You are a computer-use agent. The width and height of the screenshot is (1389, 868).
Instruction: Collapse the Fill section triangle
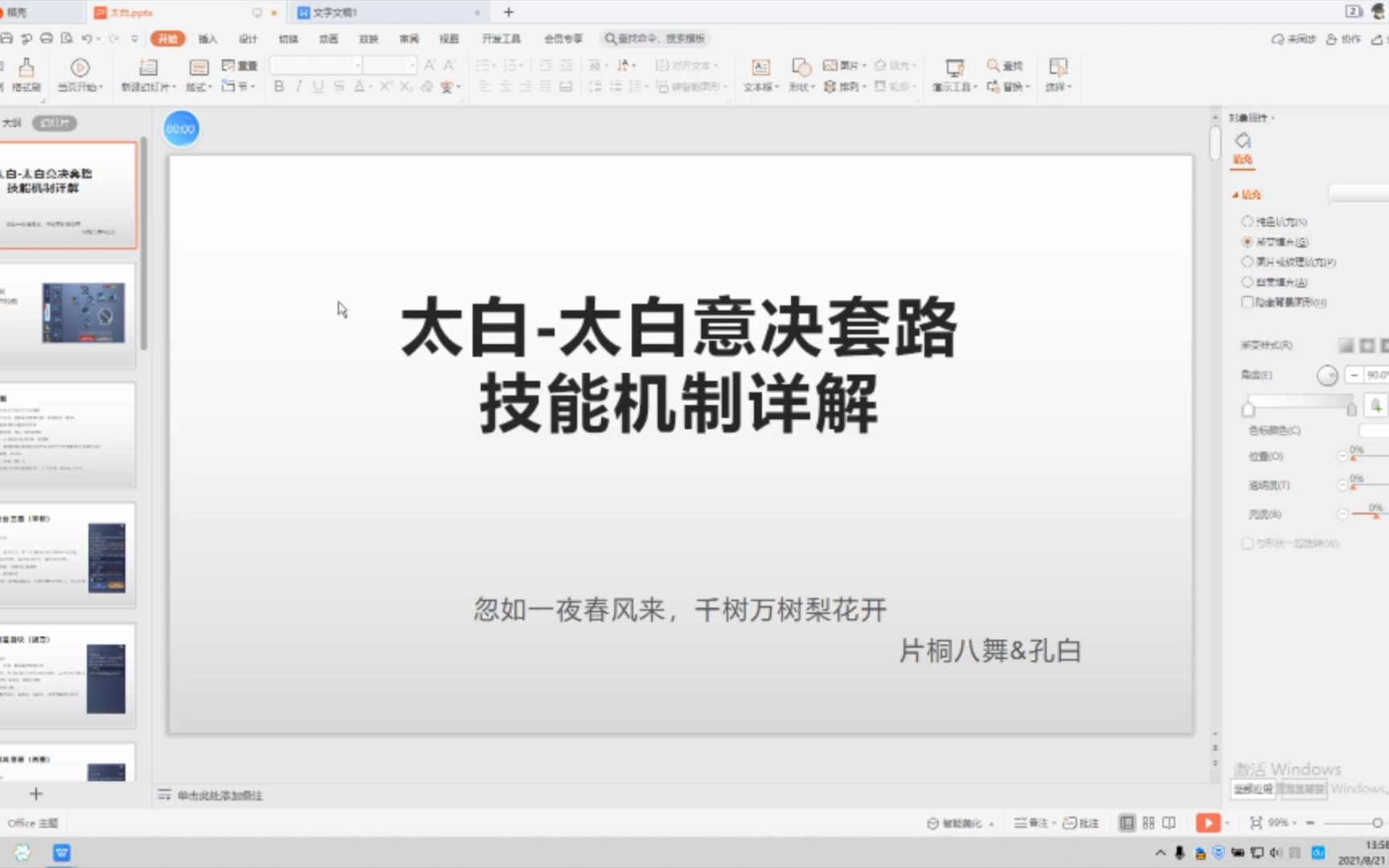[x=1235, y=194]
